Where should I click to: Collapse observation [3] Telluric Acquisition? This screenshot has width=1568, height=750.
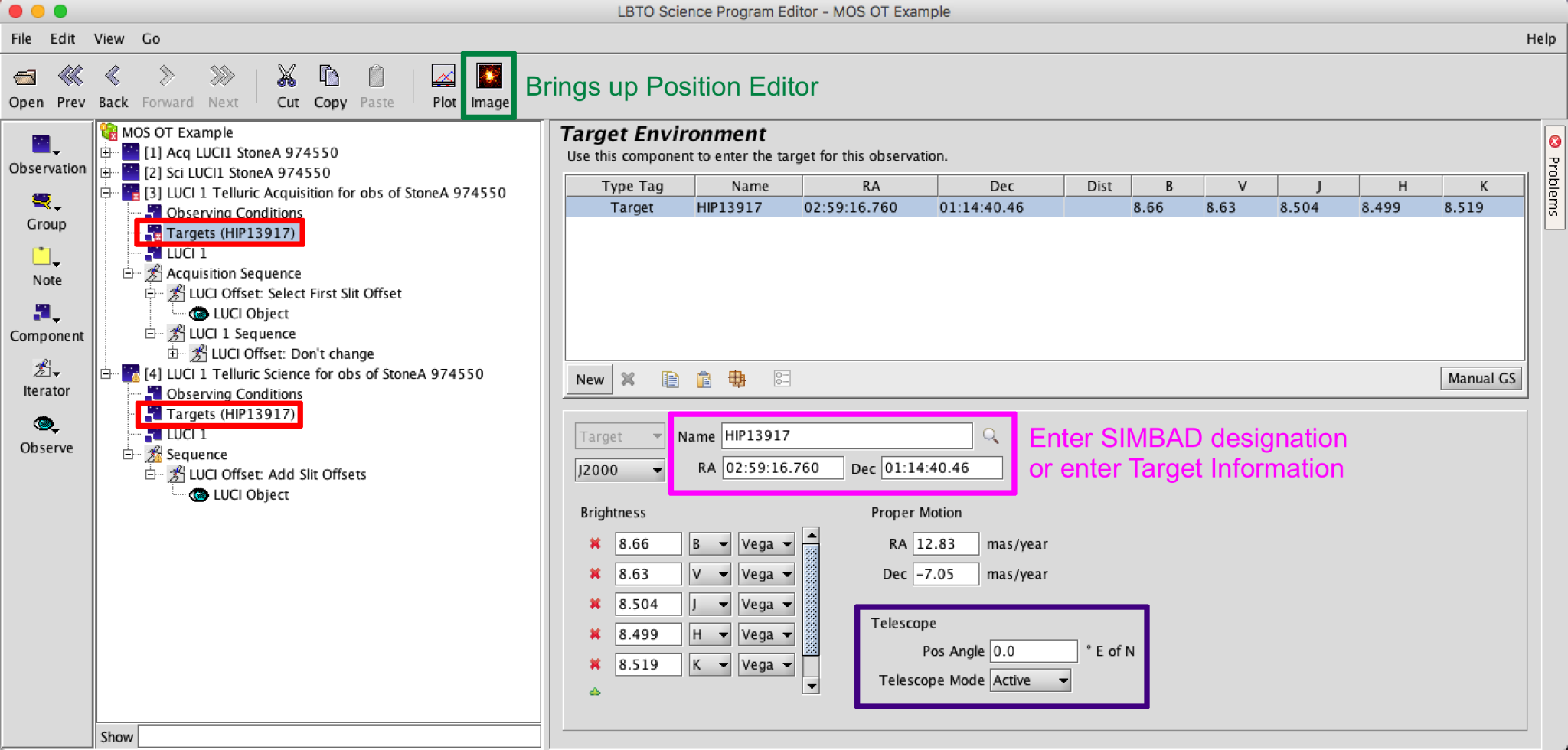pos(106,193)
